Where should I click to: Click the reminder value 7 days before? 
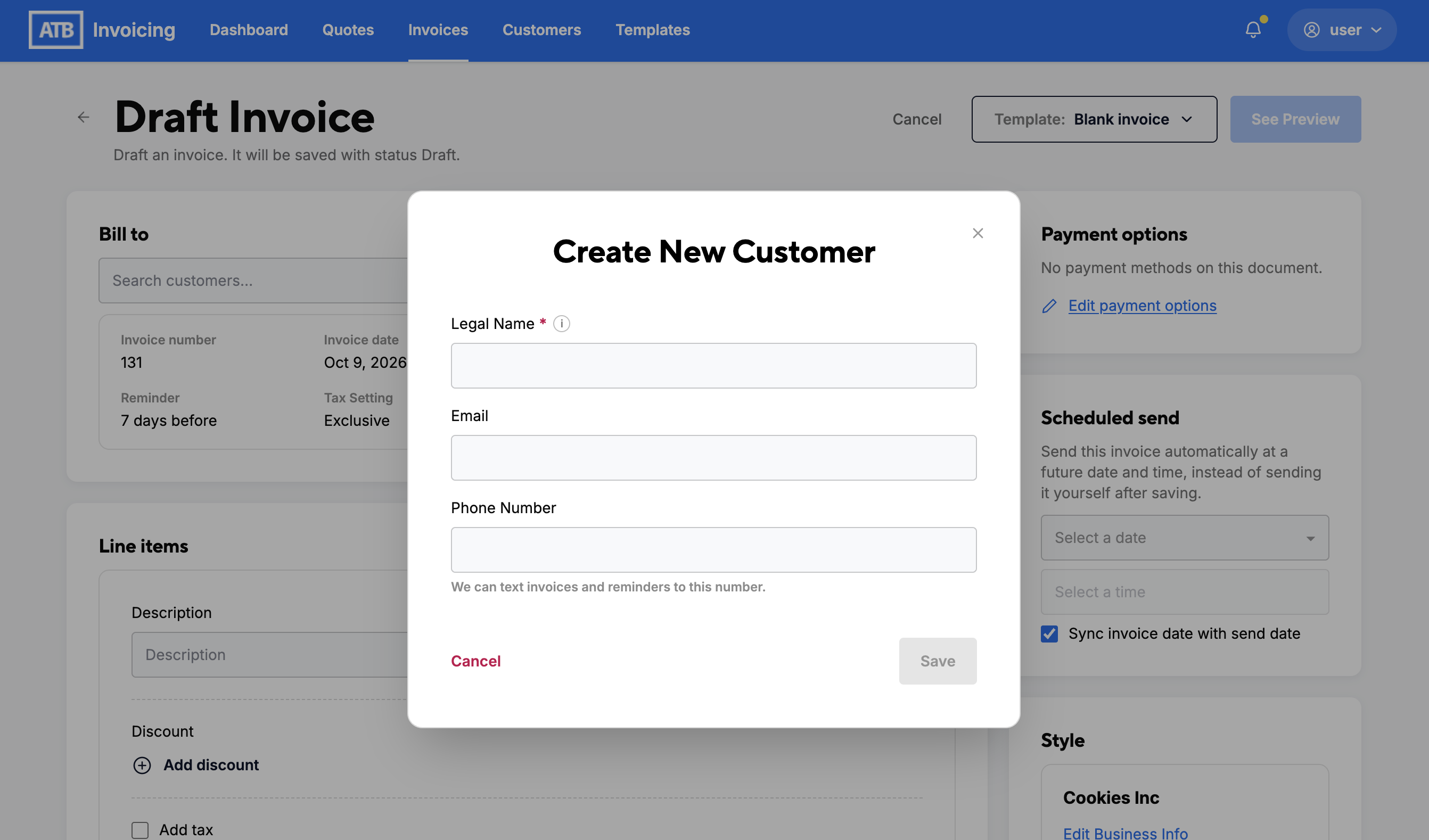point(168,421)
